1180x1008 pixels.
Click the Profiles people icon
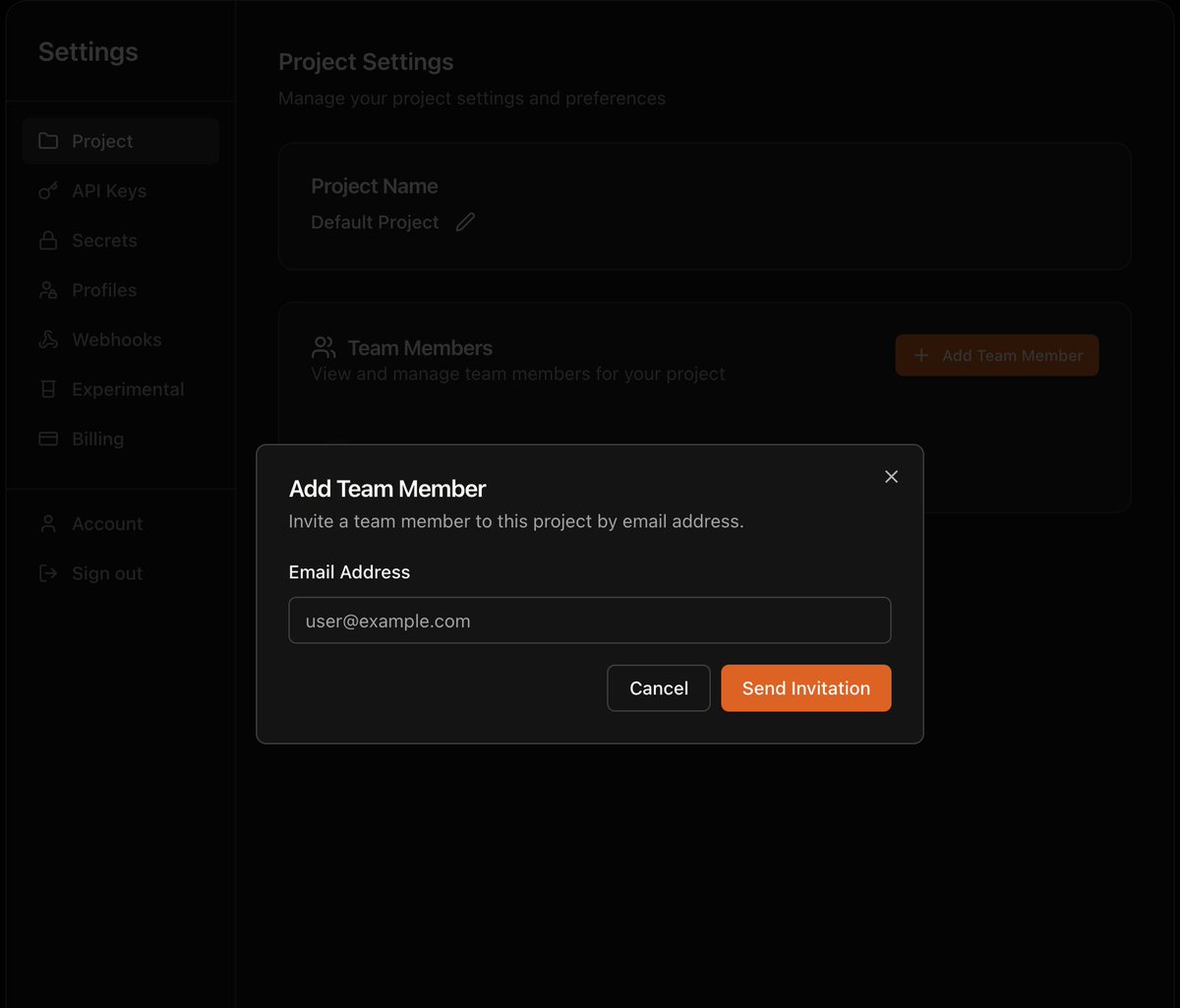(x=48, y=290)
